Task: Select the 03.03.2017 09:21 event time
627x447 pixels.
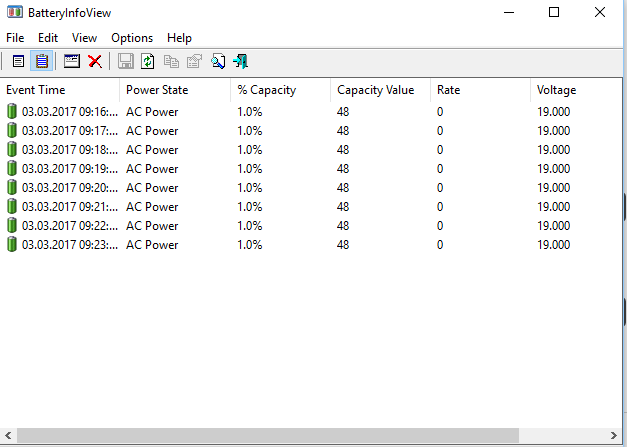Action: pos(70,207)
